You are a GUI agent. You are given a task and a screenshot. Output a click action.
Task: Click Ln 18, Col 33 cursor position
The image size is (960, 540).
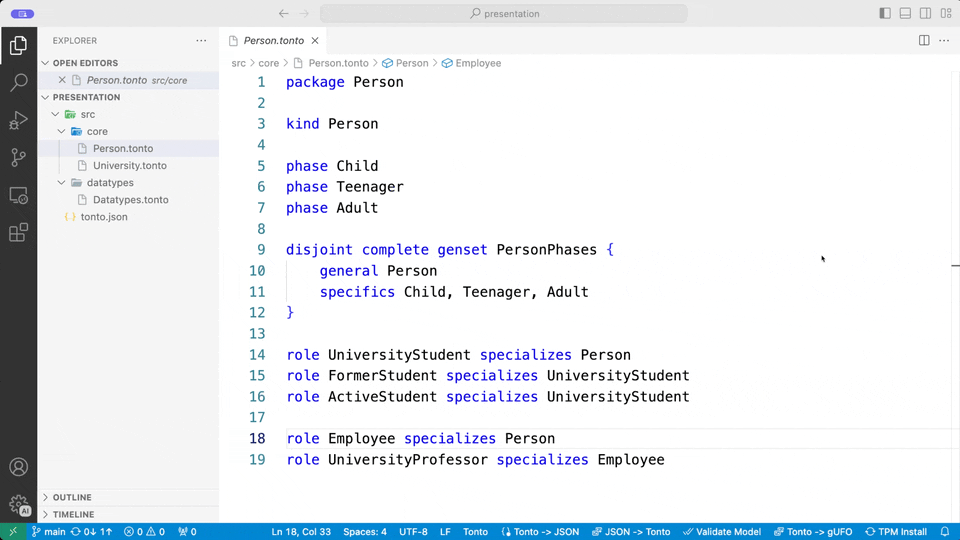(x=301, y=531)
